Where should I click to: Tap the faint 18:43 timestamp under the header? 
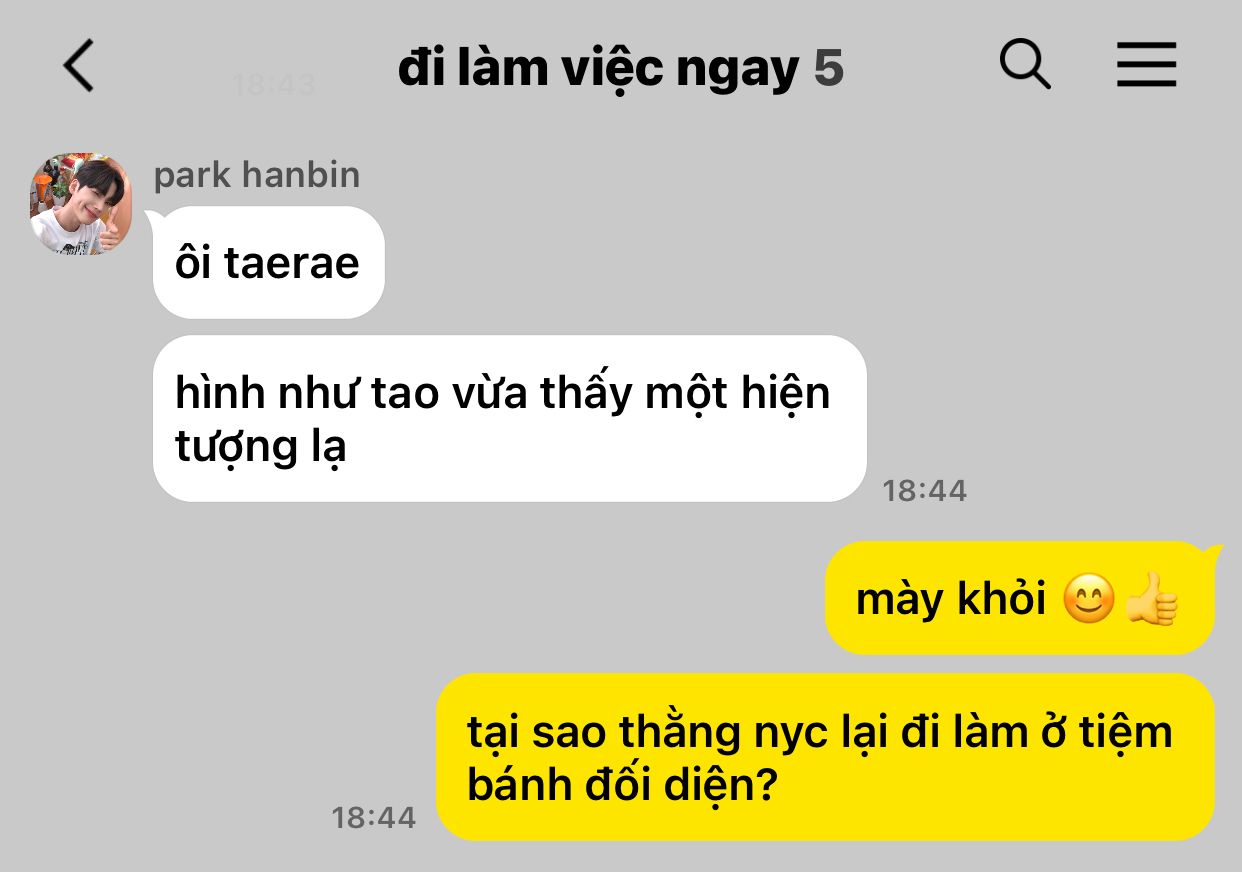point(274,85)
